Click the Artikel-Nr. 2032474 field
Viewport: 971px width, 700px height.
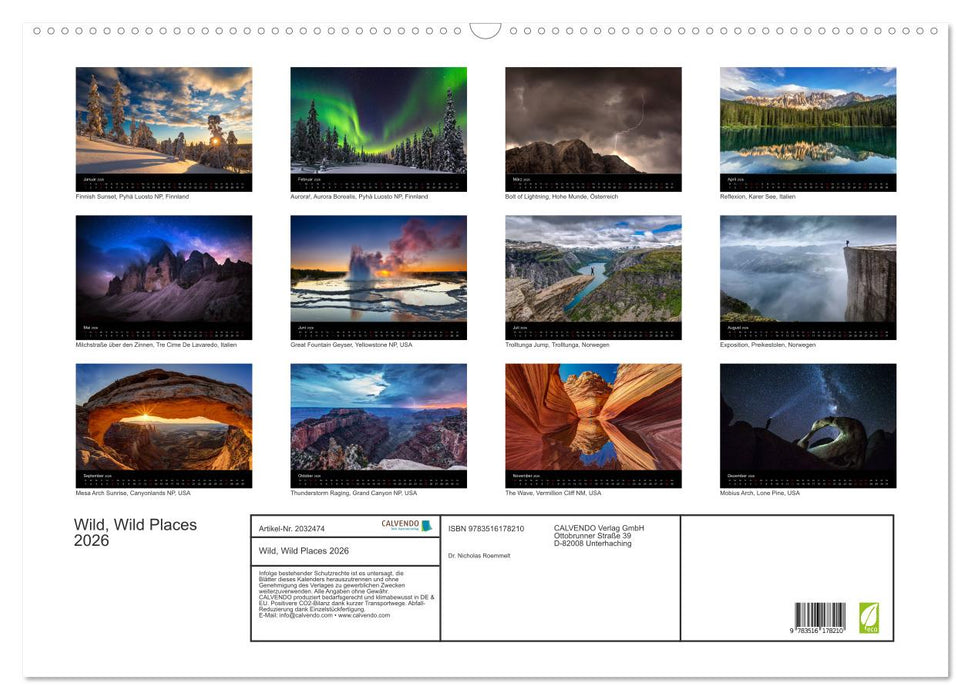[292, 528]
